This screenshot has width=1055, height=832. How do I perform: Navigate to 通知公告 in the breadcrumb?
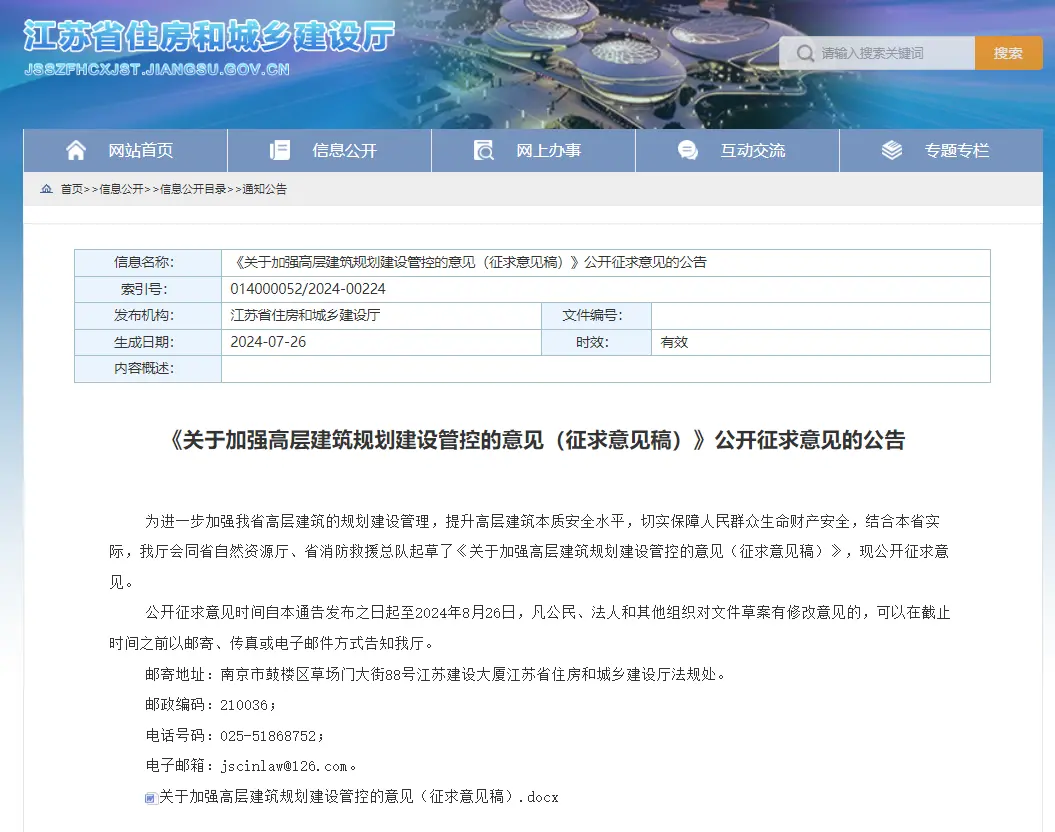[x=264, y=188]
